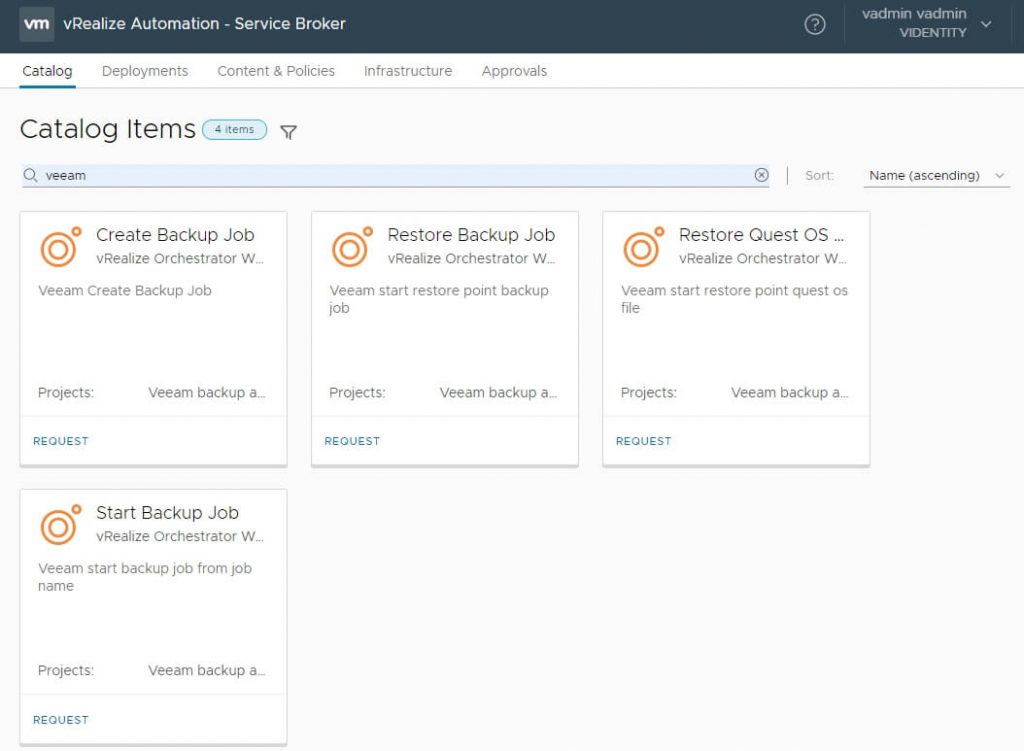Click the Create Backup Job workflow icon

pos(61,247)
